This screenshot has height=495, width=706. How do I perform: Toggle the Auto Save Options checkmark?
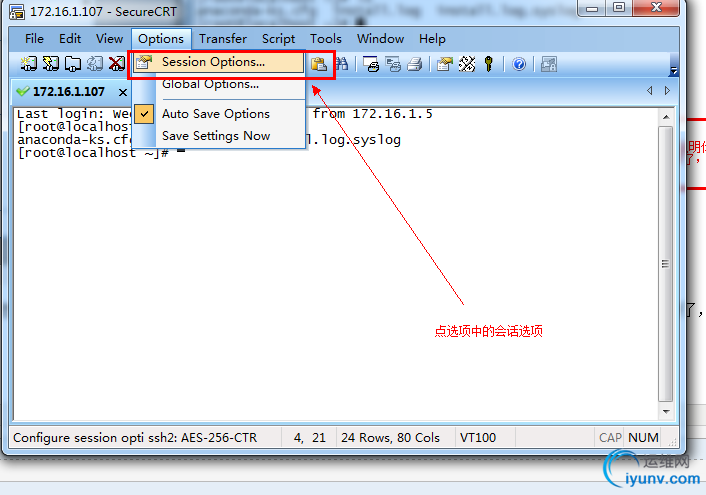click(x=144, y=114)
